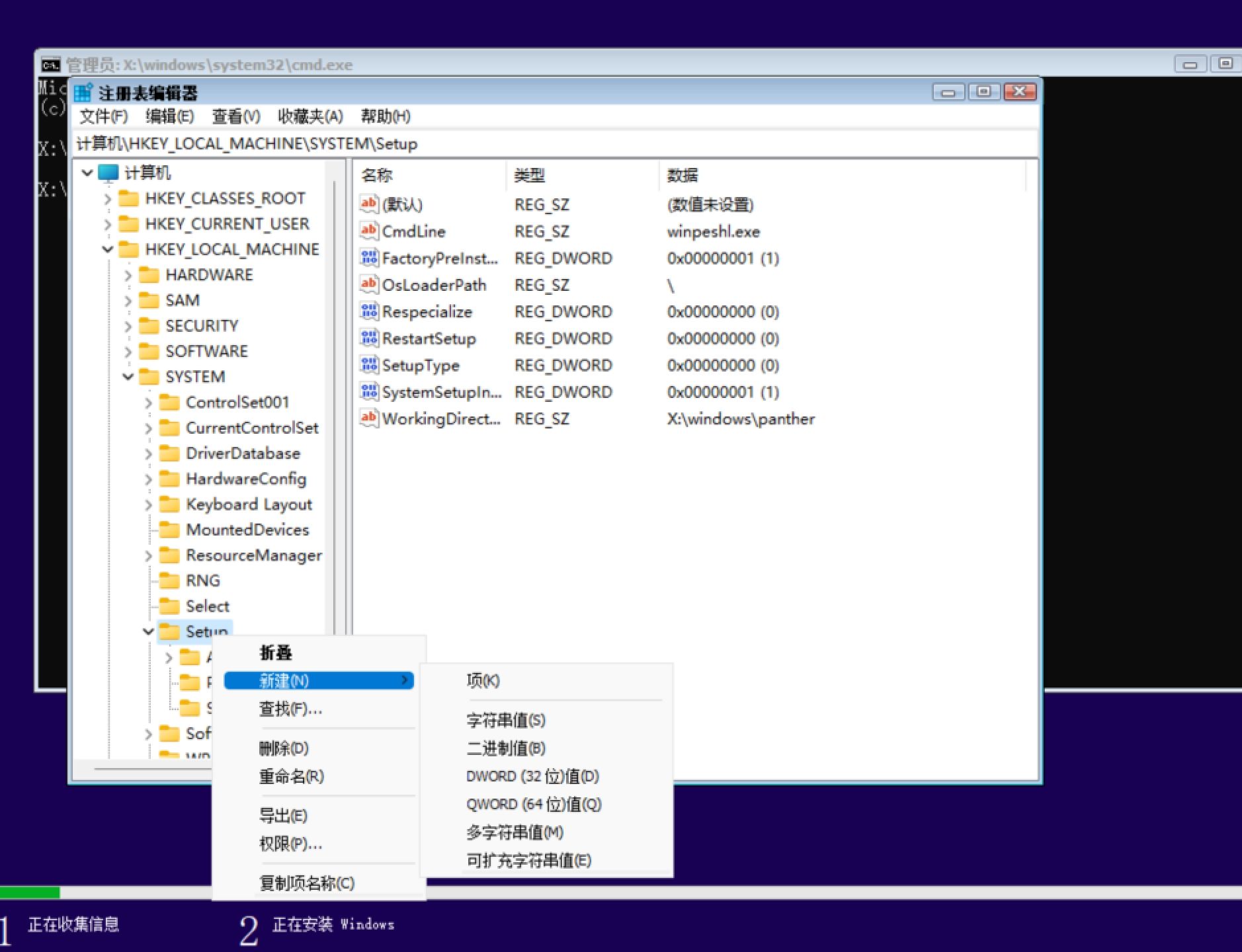Click the ab string icon next to CmdLine
Screen dimensions: 1242x952
370,231
